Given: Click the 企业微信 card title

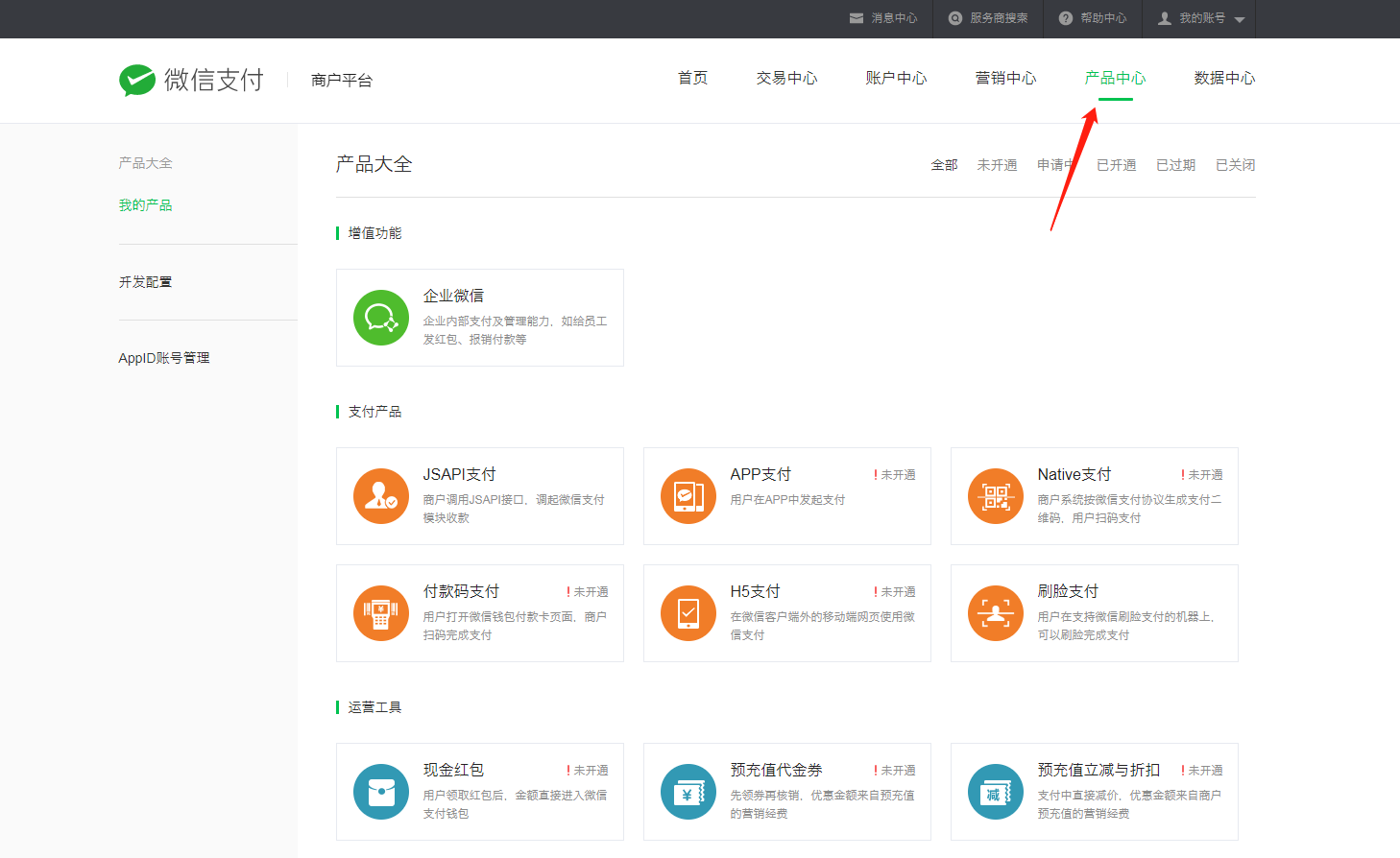Looking at the screenshot, I should point(453,296).
